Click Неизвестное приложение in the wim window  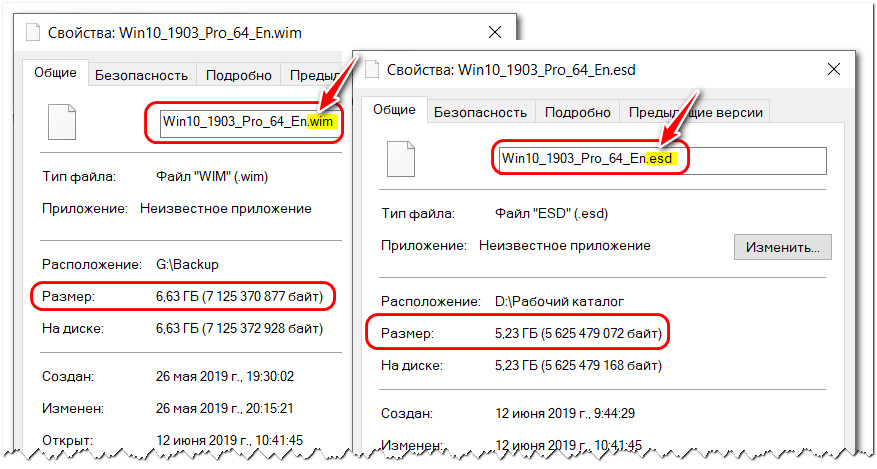[x=226, y=209]
